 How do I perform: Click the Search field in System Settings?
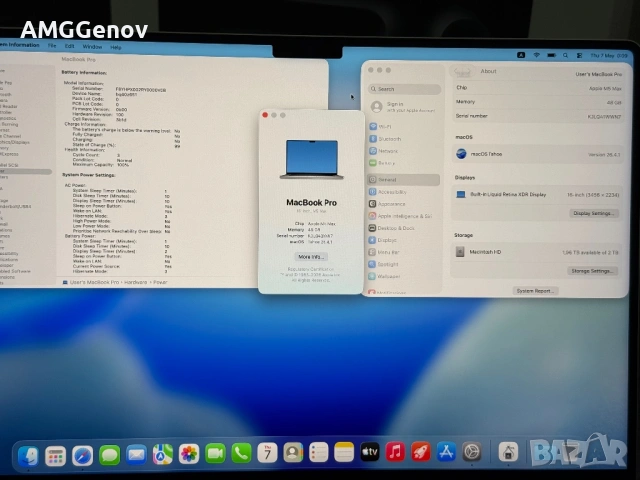(x=404, y=89)
